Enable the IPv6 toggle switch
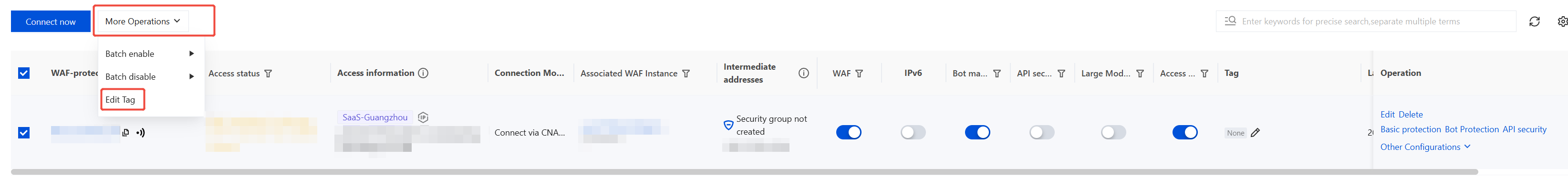Screen dimensions: 1568x180 [913, 132]
